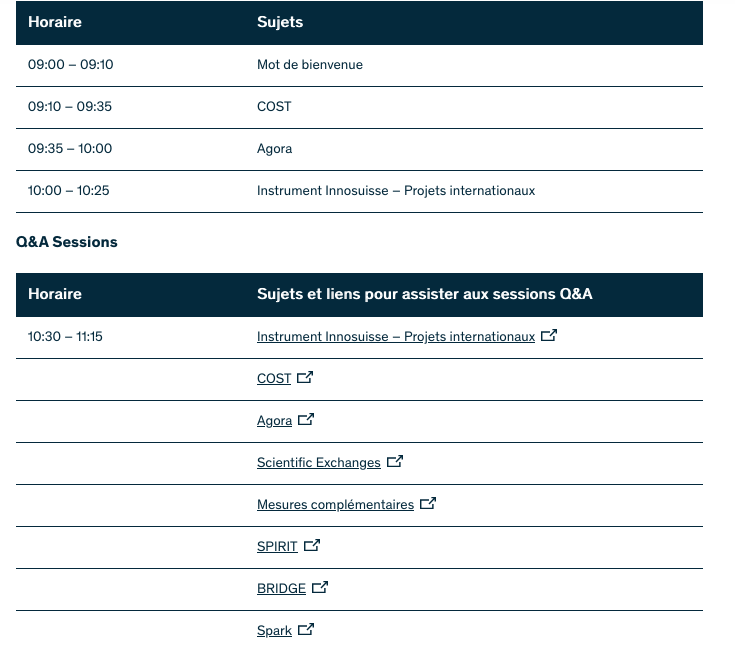Click external-link icon beside Mesures complémentaires
Screen dimensions: 735x647
pyautogui.click(x=428, y=504)
